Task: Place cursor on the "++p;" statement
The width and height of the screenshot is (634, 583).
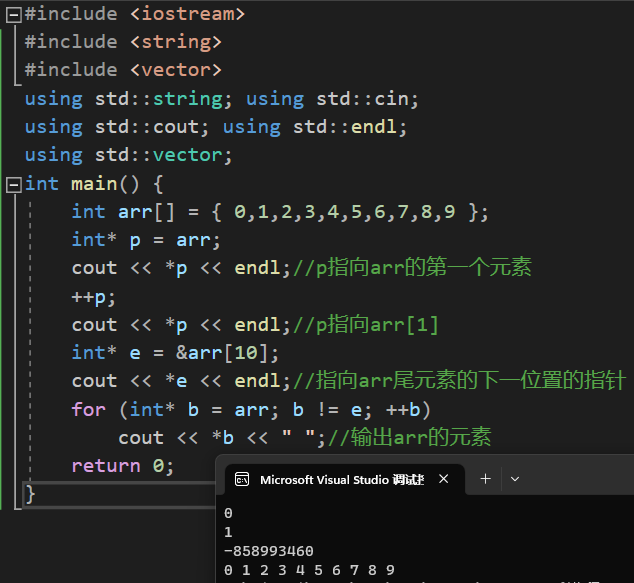Action: click(94, 297)
